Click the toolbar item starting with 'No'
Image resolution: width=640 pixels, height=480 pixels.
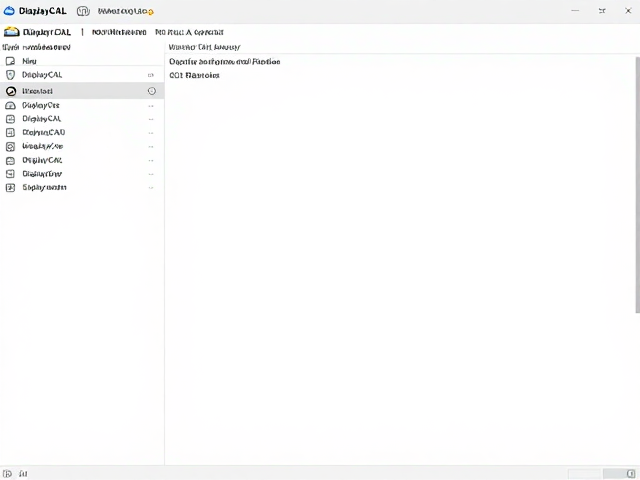click(x=189, y=32)
